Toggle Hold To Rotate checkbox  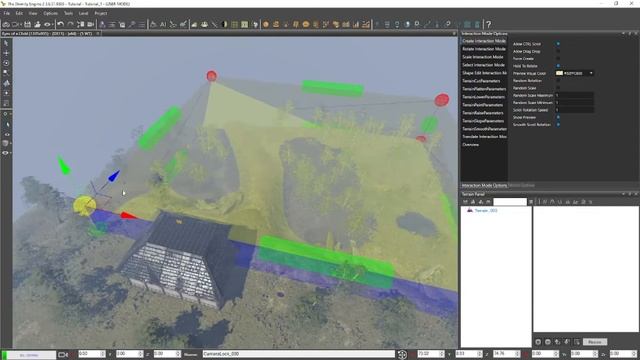(558, 66)
